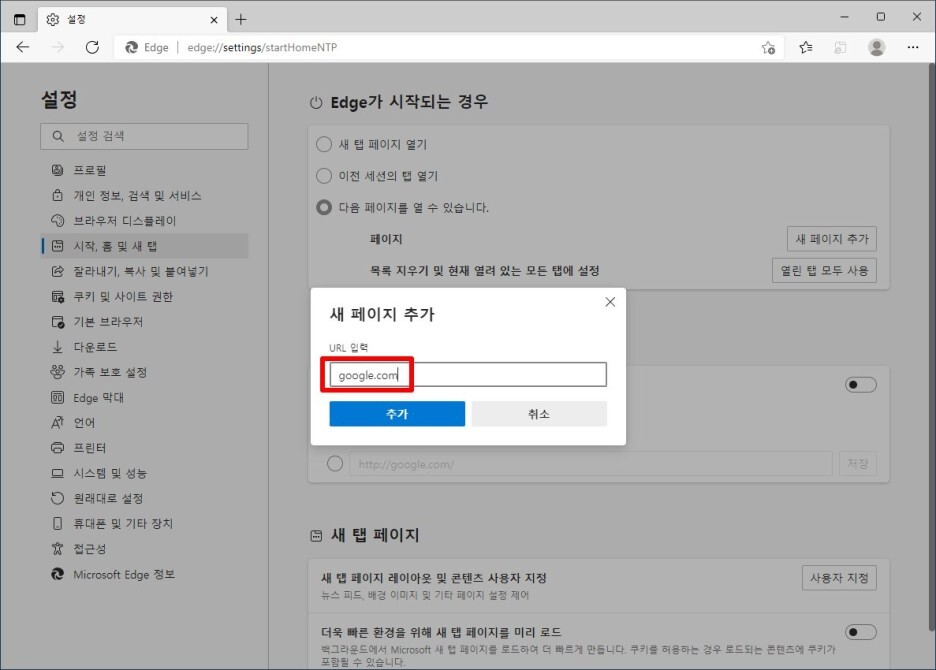Click add-to-favorites star icon
The height and width of the screenshot is (670, 936).
(768, 48)
